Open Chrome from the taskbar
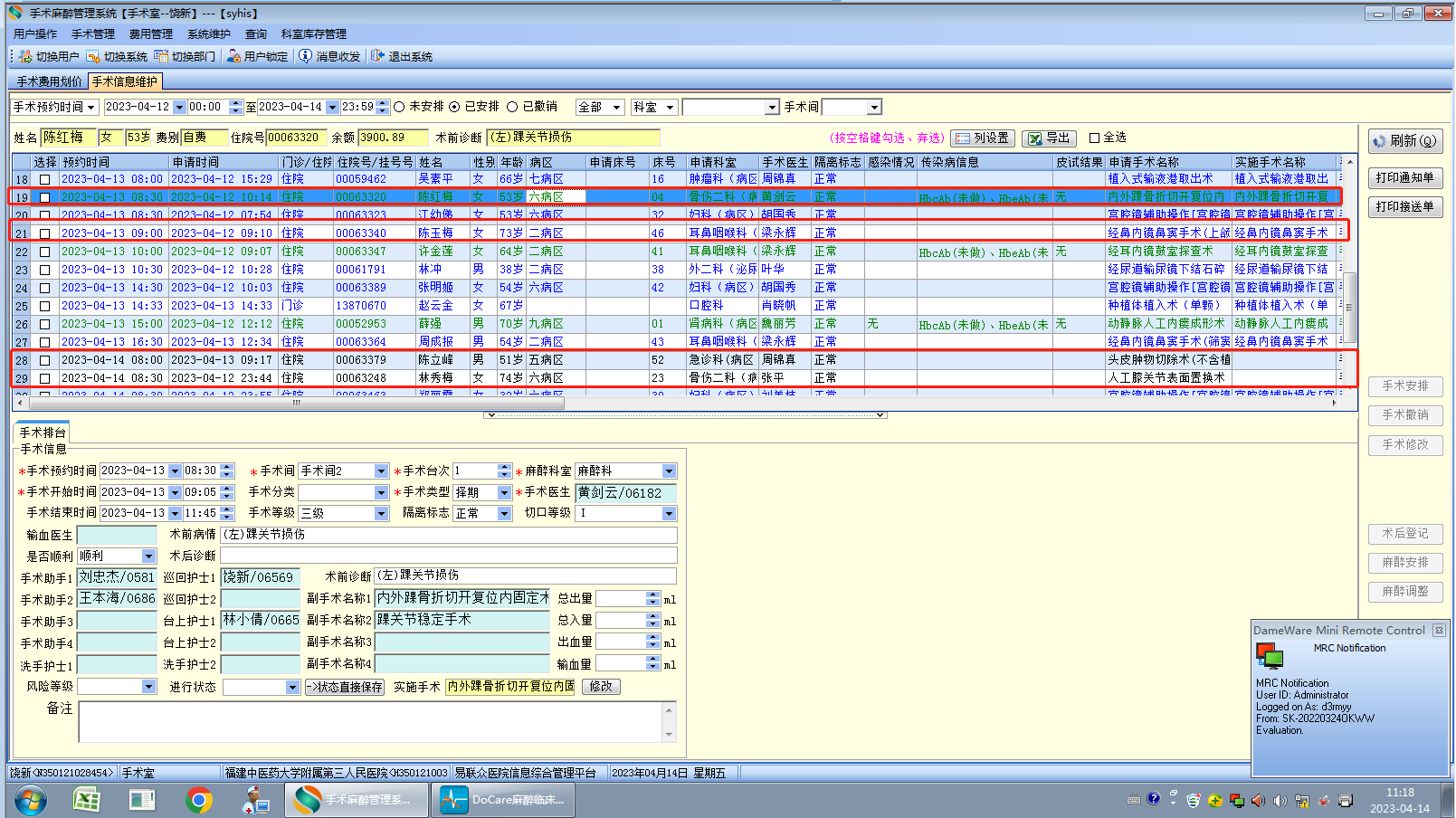Image resolution: width=1456 pixels, height=818 pixels. tap(199, 800)
